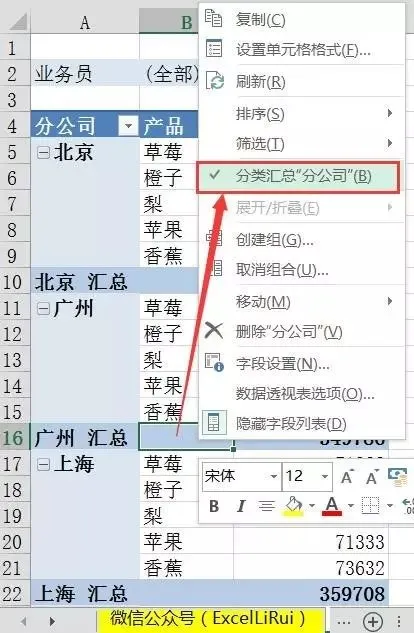
Task: Click the field settings (字段设置) icon
Action: (214, 362)
